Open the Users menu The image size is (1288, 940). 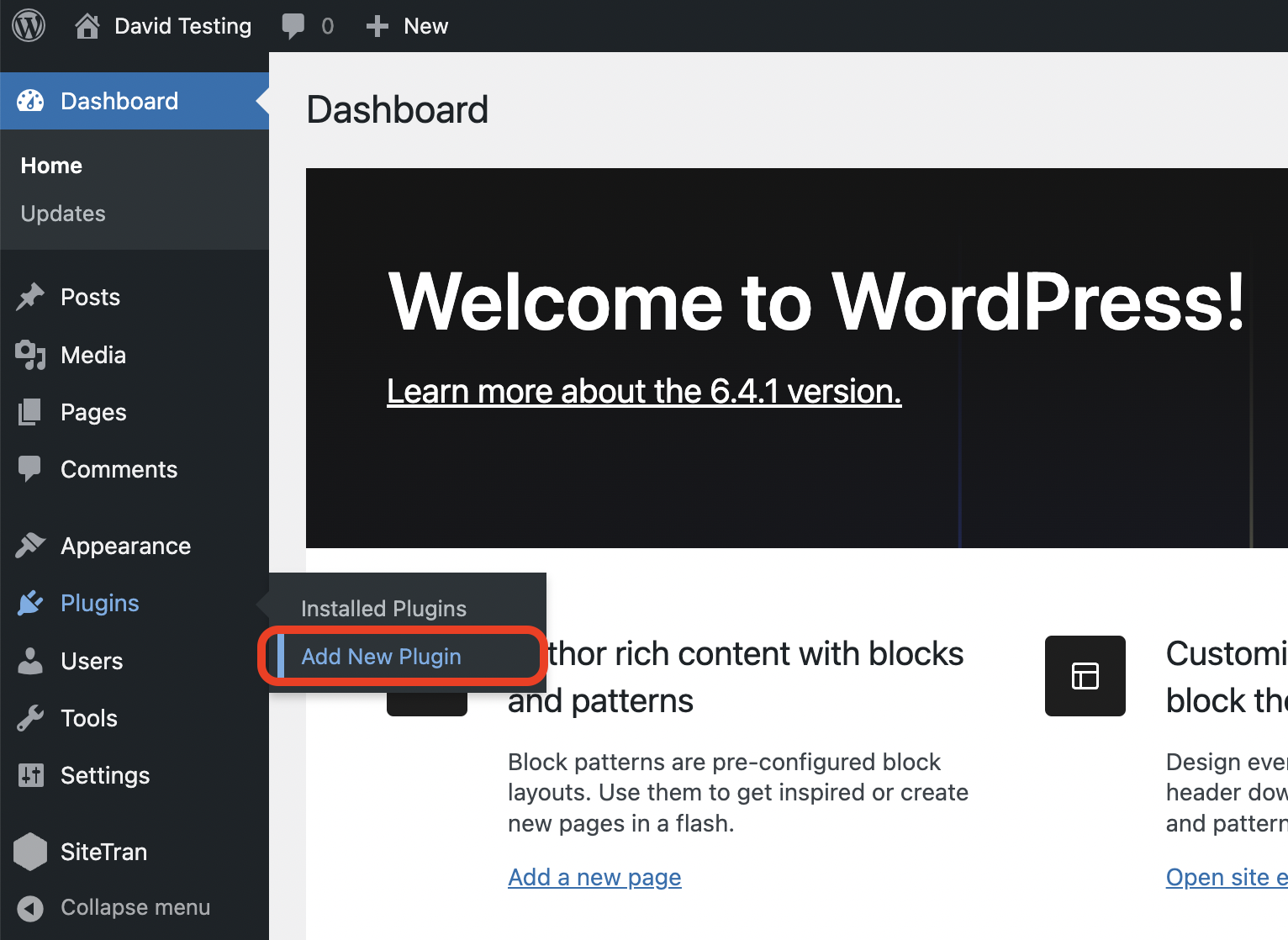[92, 661]
